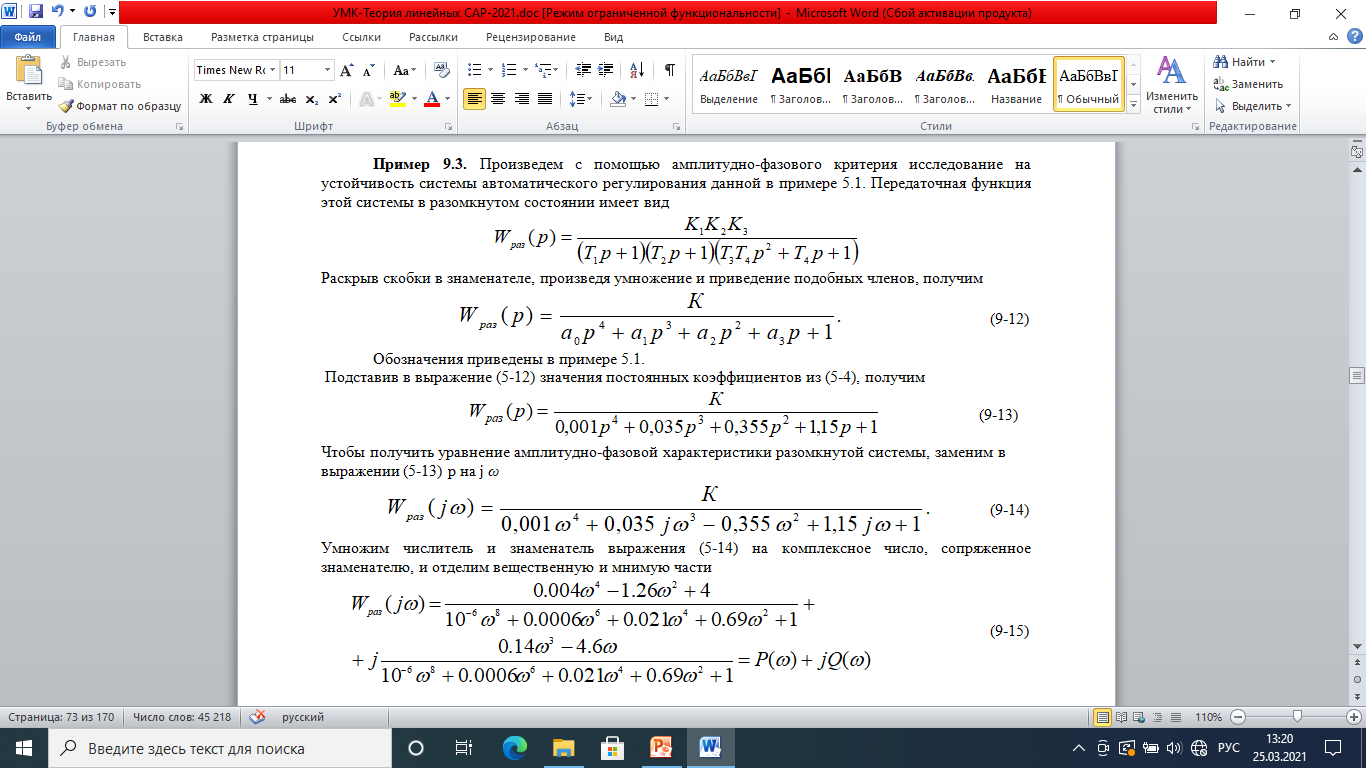This screenshot has width=1366, height=768.
Task: Click the multilevel list icon
Action: [545, 70]
